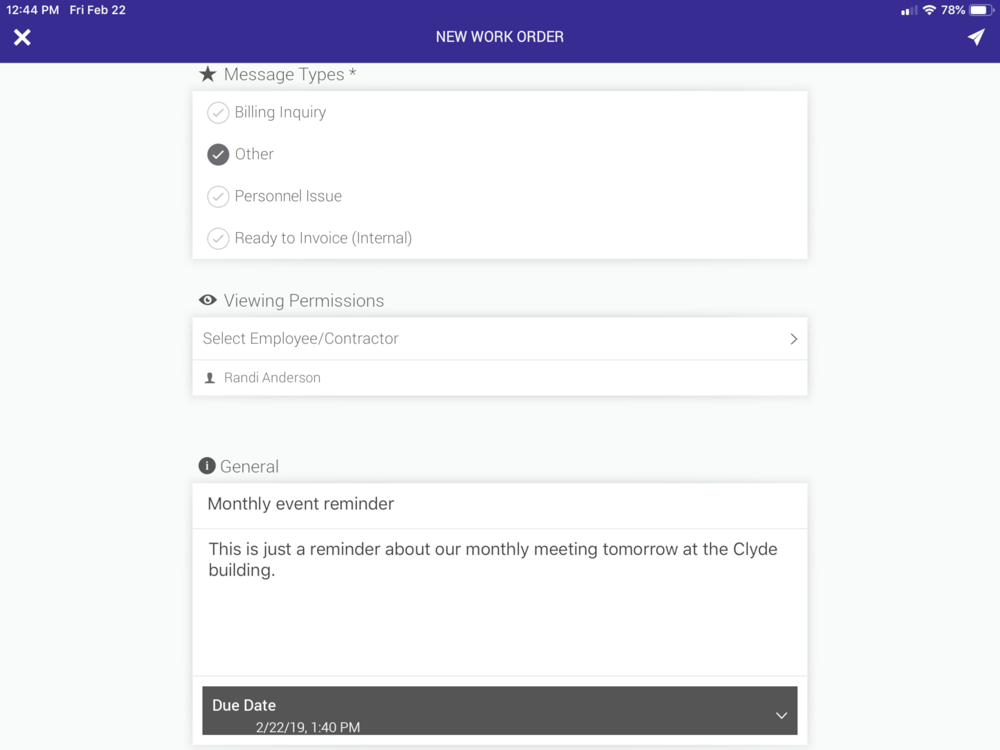Tap the Due Date 2/22/19 value
Image resolution: width=1000 pixels, height=750 pixels.
pos(307,727)
